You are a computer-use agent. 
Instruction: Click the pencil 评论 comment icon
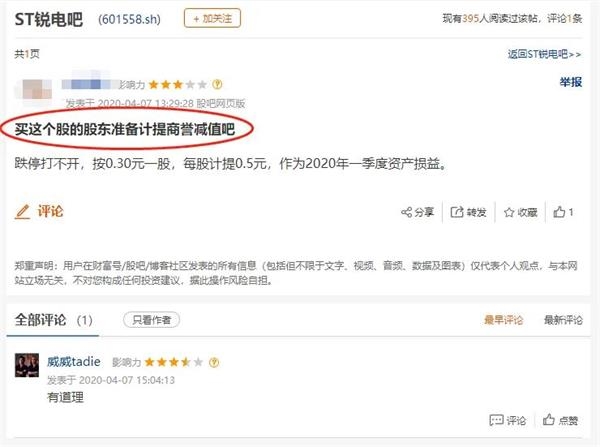(x=23, y=212)
